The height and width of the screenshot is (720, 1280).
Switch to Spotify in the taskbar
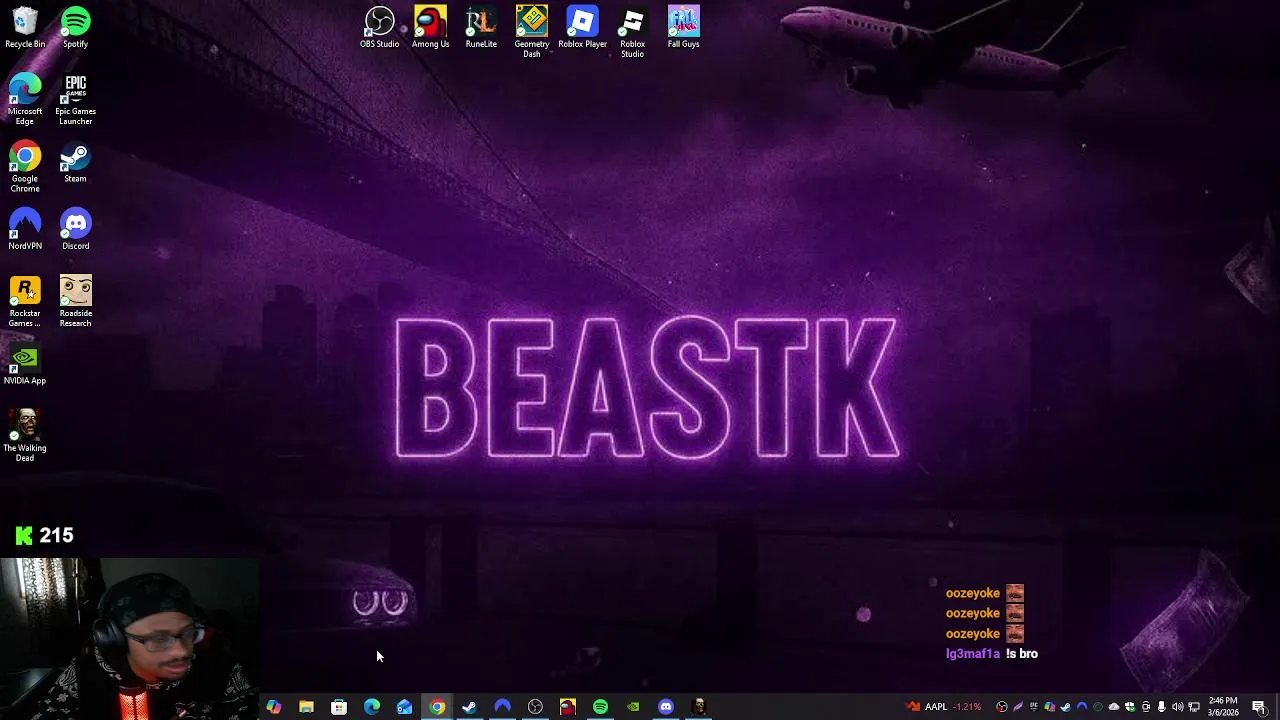pyautogui.click(x=600, y=707)
